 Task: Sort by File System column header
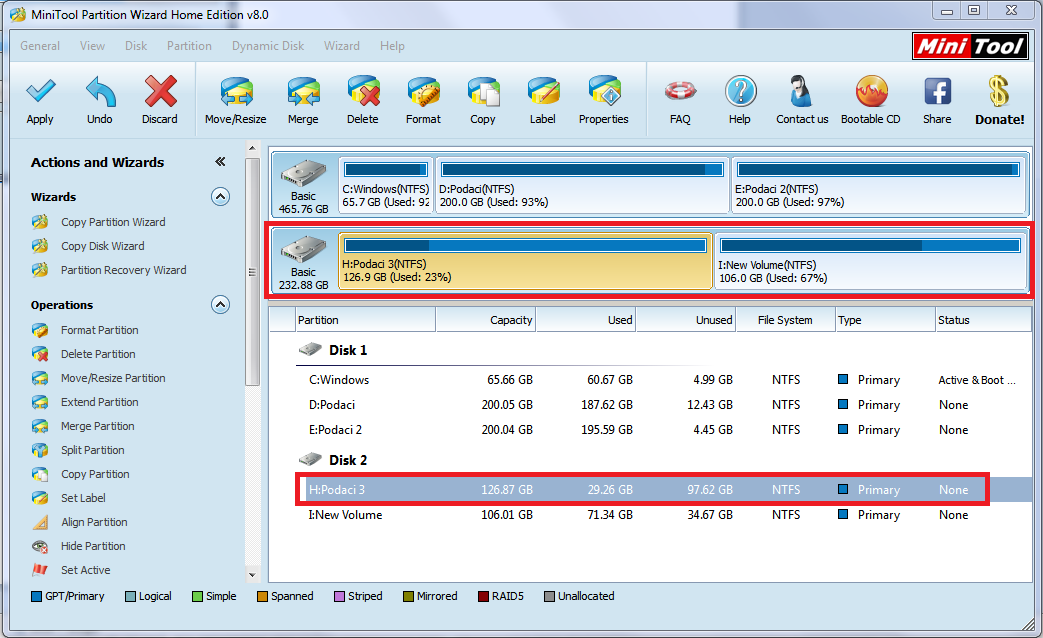click(786, 320)
